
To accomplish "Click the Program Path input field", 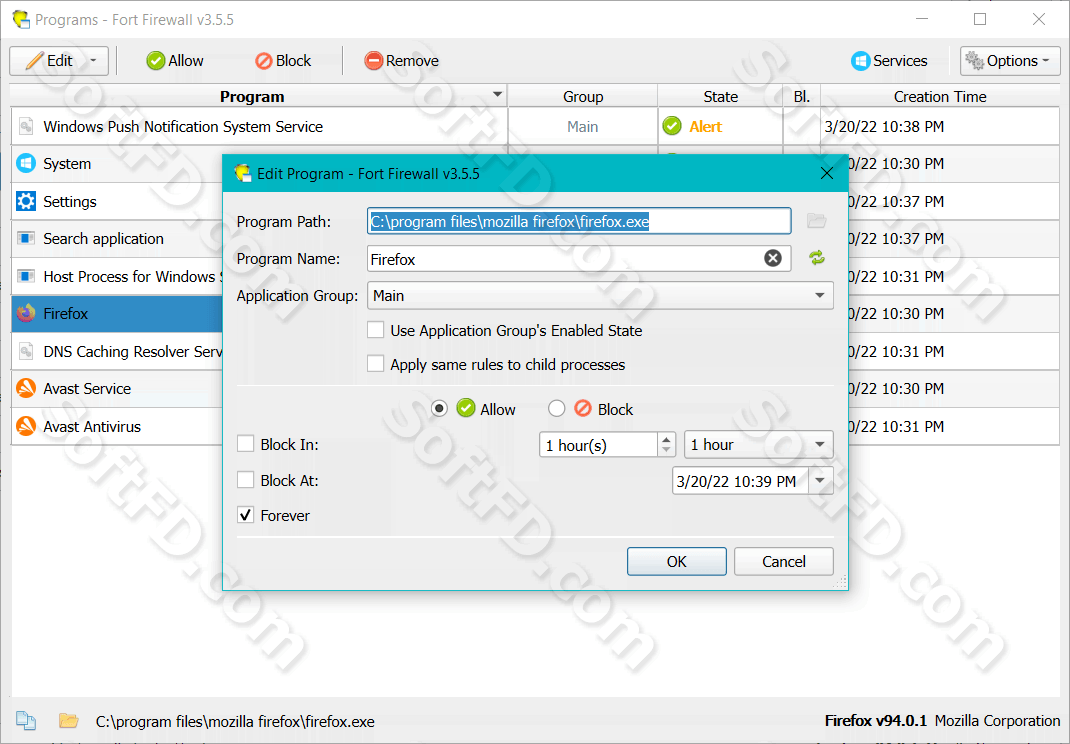I will point(579,221).
